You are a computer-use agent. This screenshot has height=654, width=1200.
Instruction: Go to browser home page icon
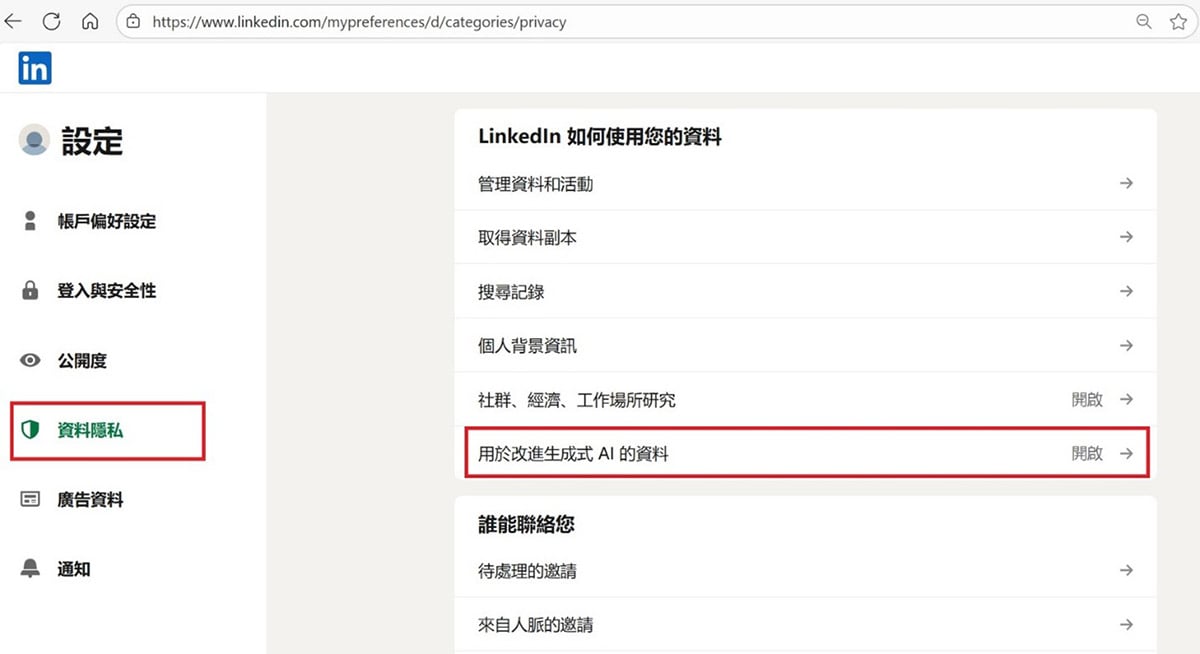90,21
